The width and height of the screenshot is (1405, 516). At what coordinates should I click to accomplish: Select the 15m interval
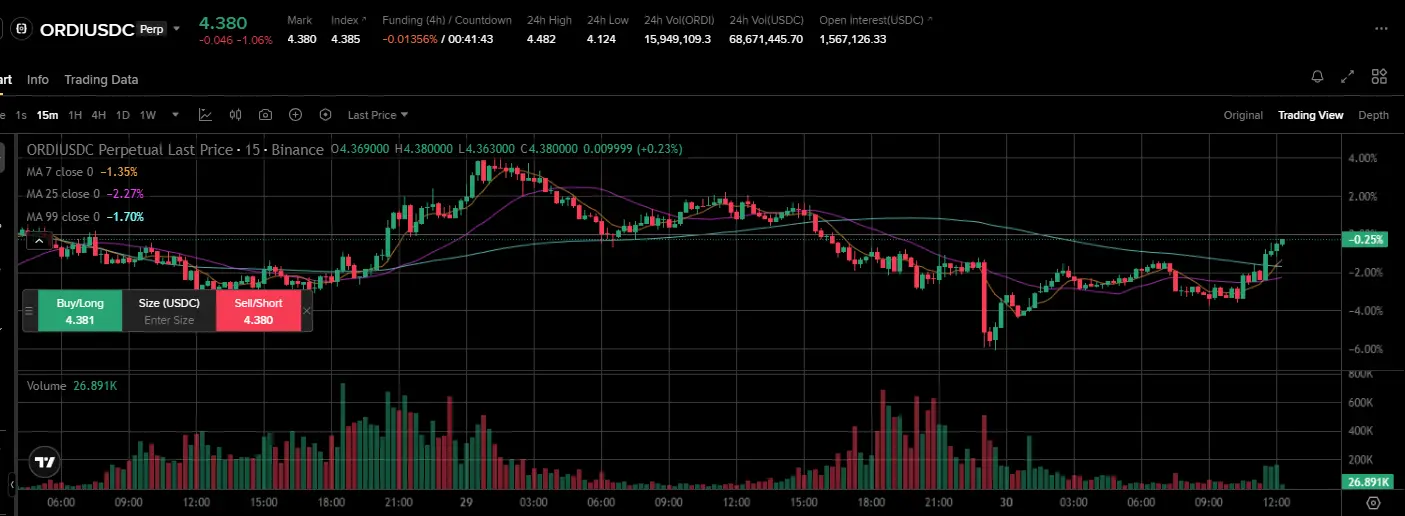47,115
